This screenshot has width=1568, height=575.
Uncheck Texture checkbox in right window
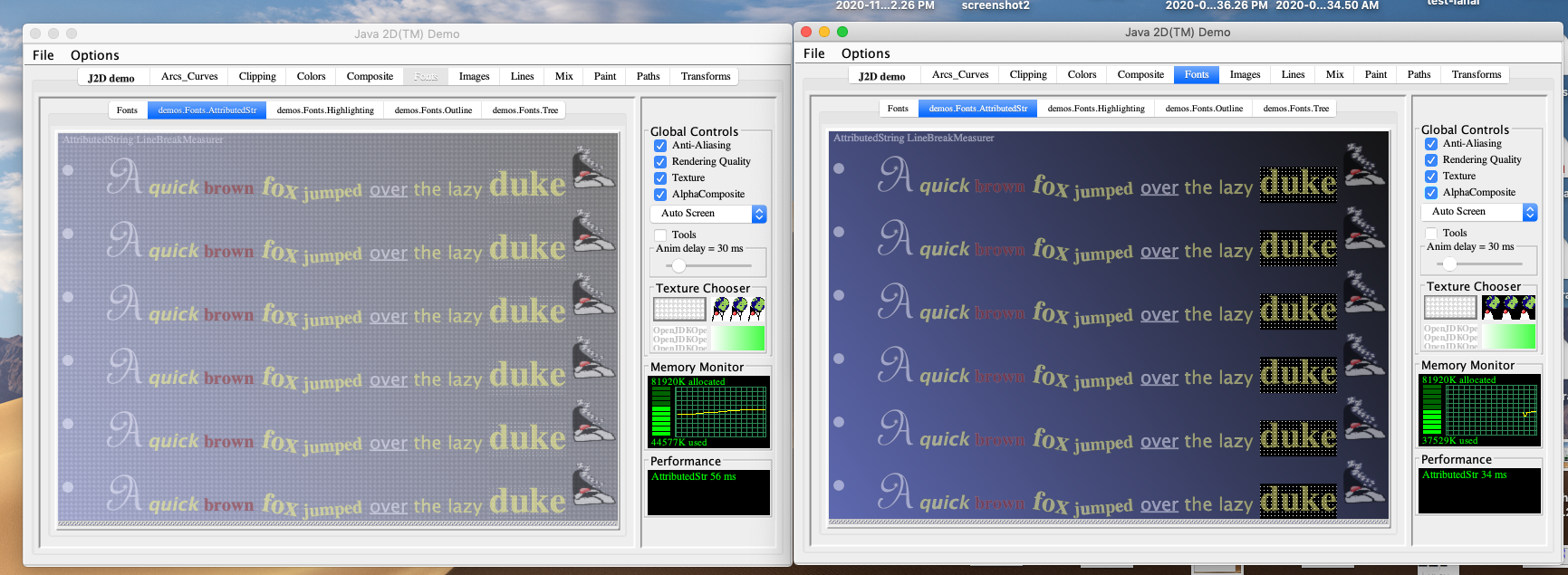point(1431,177)
